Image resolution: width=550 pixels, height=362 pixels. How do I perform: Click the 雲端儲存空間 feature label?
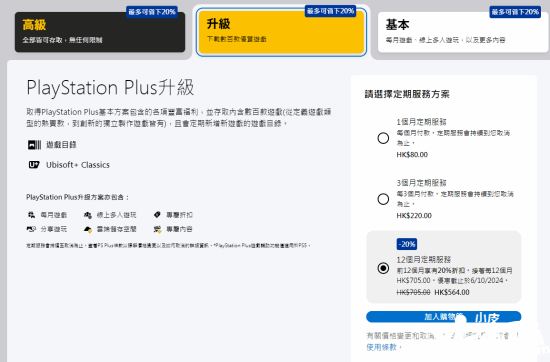tap(116, 229)
